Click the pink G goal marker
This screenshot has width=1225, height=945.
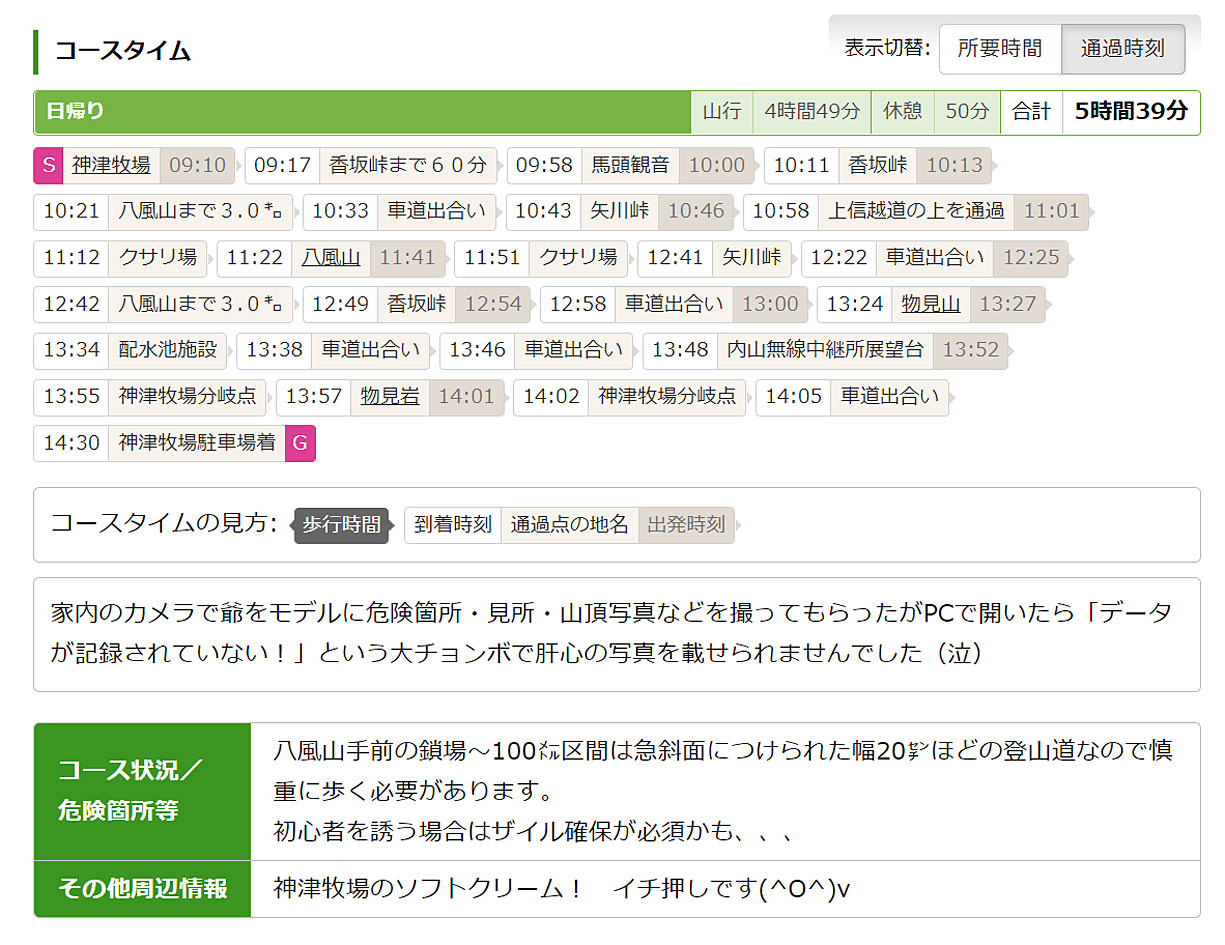[x=300, y=442]
